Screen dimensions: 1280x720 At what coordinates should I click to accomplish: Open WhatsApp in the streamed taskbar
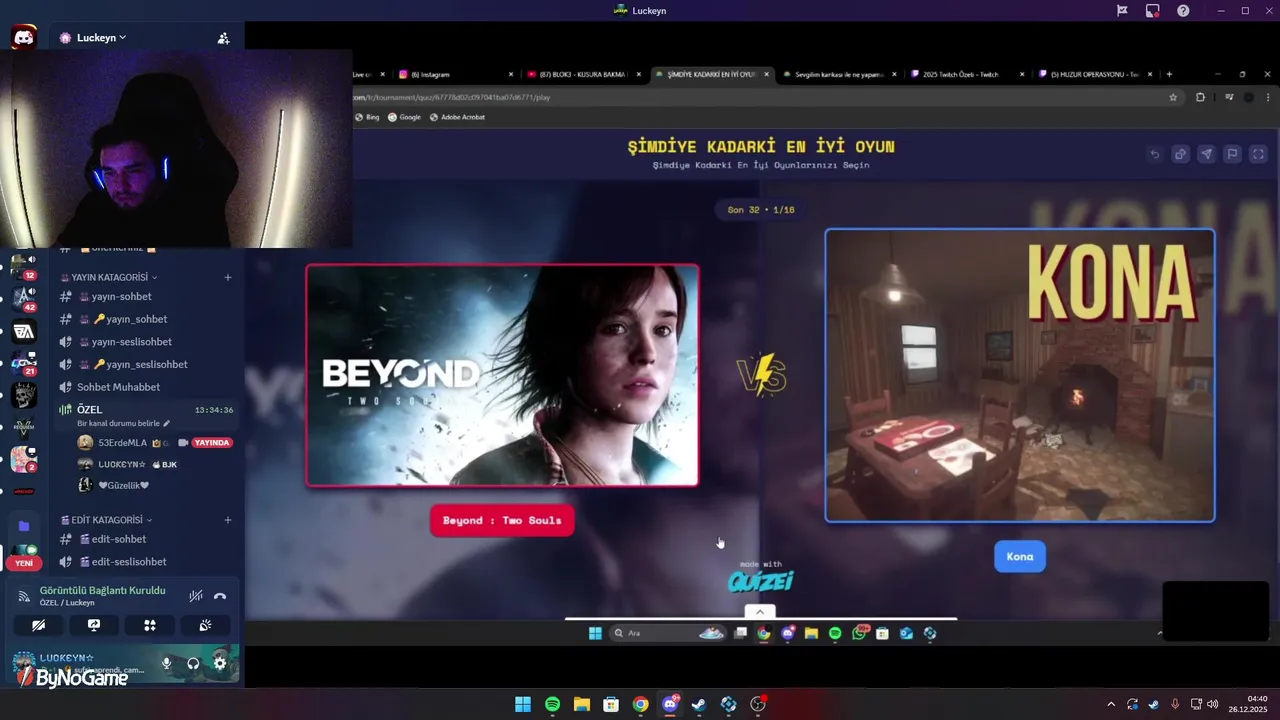(x=860, y=633)
